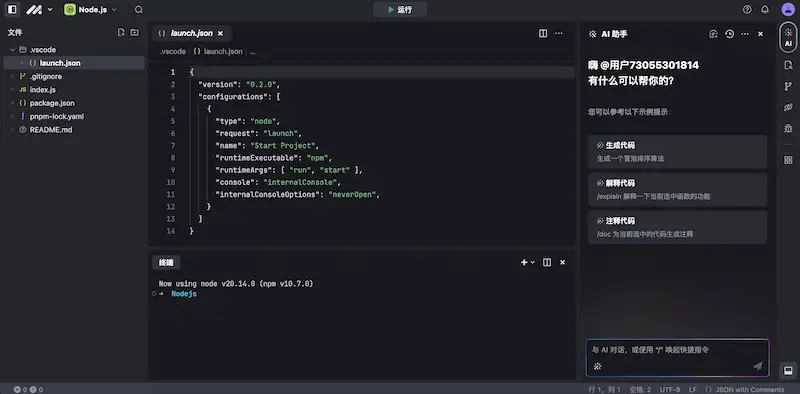800x394 pixels.
Task: Start a new AI chat session icon
Action: pos(713,34)
